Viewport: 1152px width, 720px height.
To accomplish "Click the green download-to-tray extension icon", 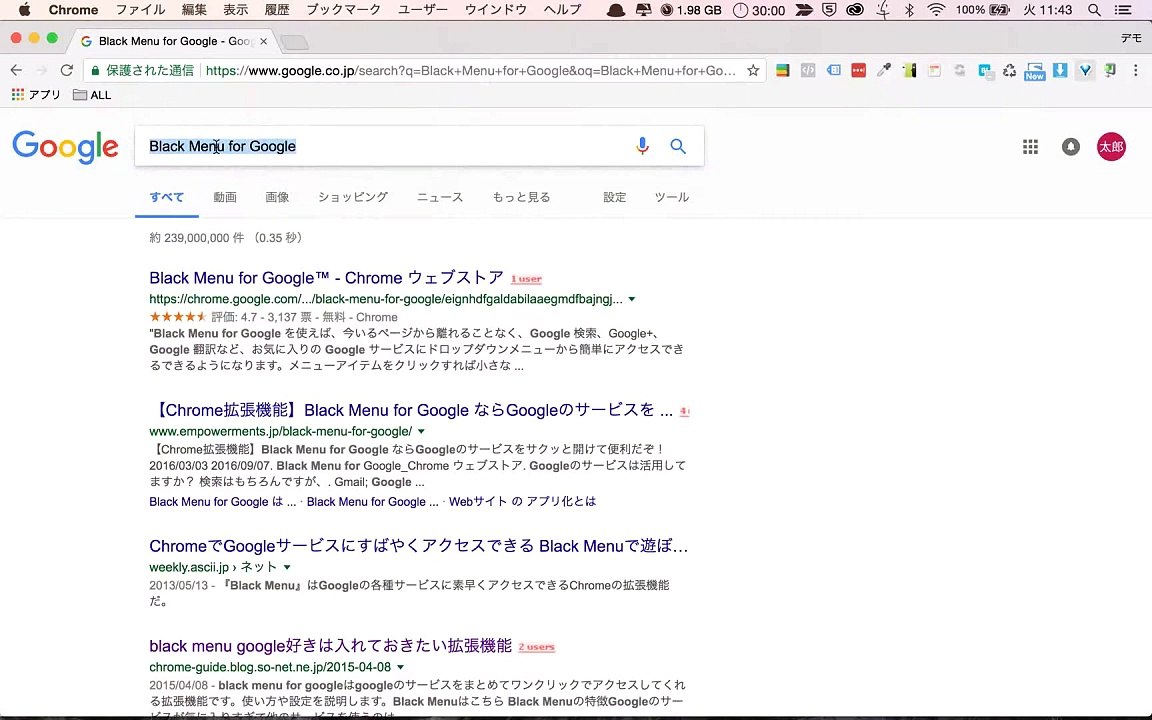I will 1110,71.
